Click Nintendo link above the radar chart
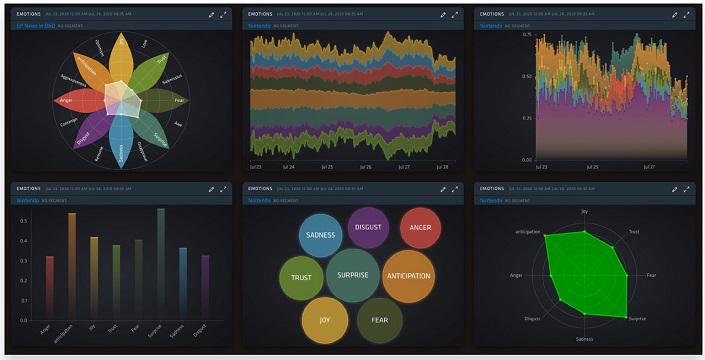Screen dimensions: 705x360 pyautogui.click(x=491, y=200)
